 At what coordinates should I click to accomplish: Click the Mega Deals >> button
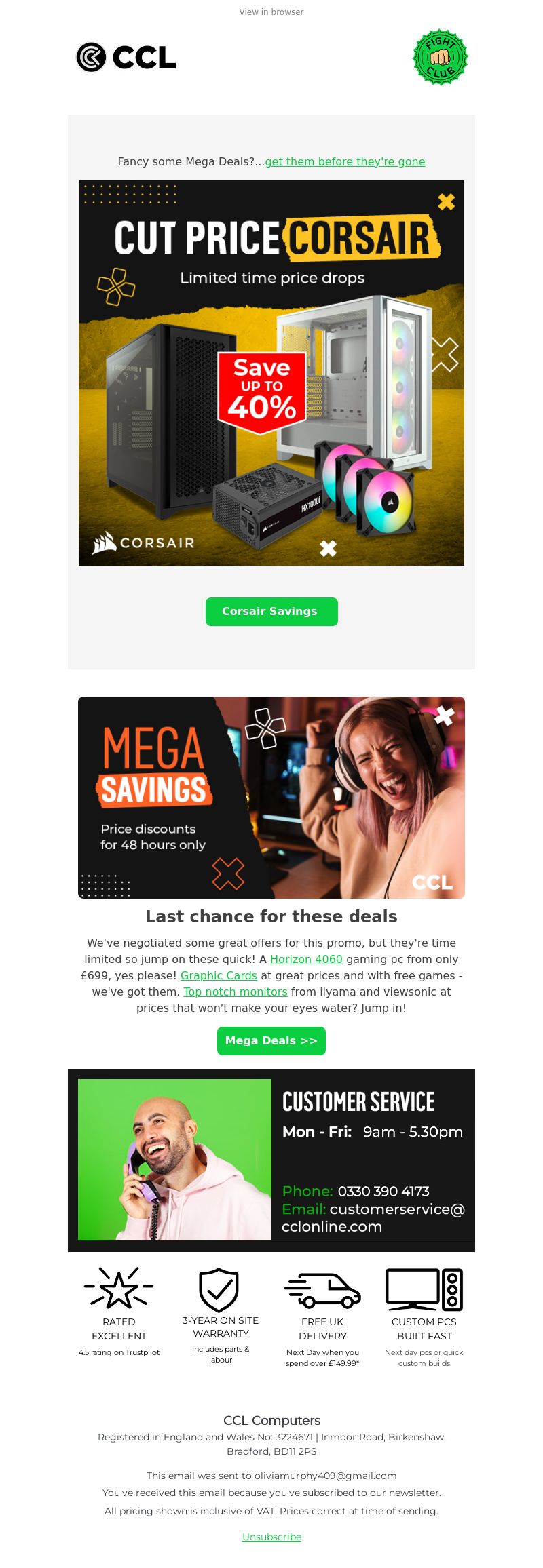pyautogui.click(x=271, y=1040)
